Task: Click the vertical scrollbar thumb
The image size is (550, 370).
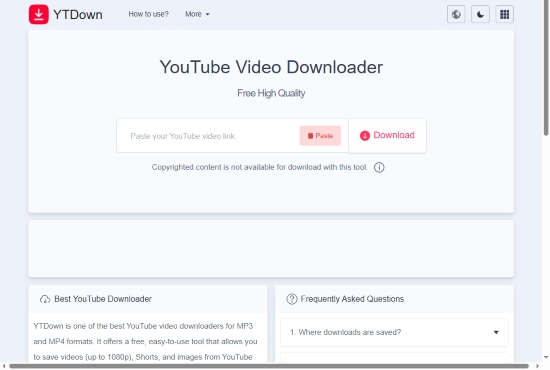Action: point(546,68)
